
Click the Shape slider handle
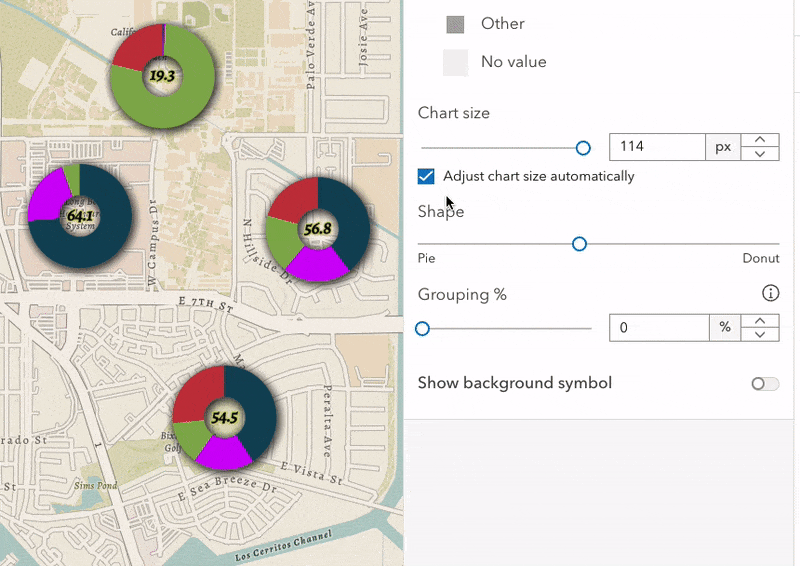point(579,244)
